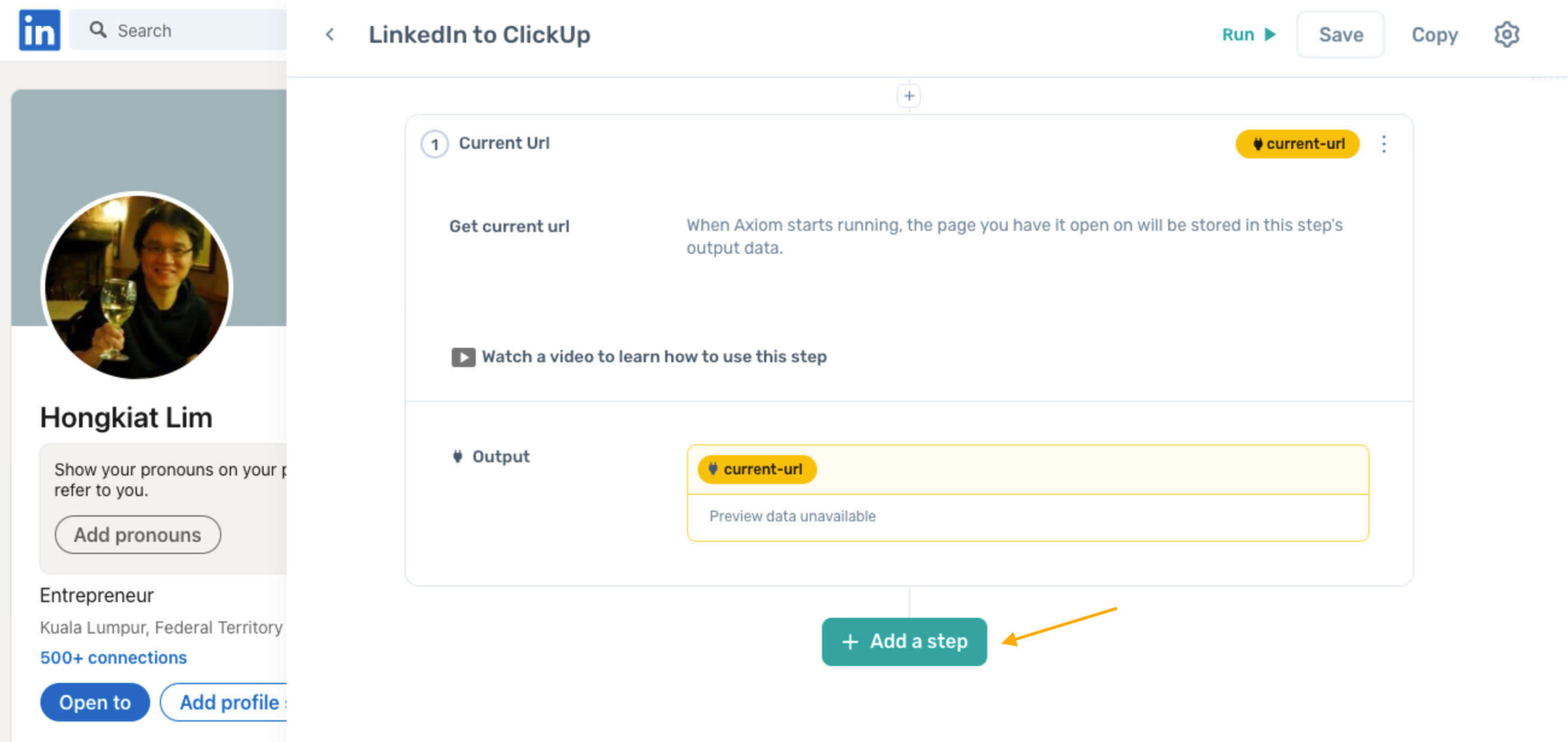
Task: Select the current-url token in Output box
Action: point(757,470)
